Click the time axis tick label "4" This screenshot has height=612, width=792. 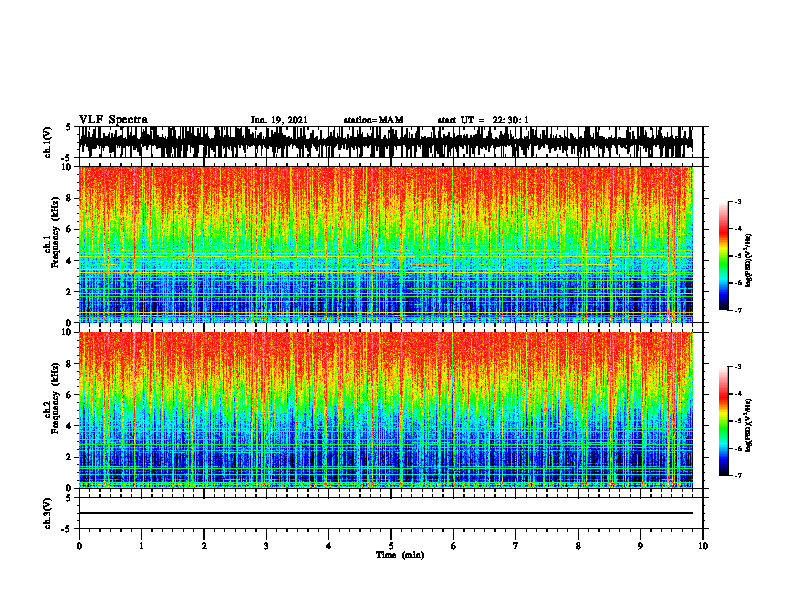(329, 546)
